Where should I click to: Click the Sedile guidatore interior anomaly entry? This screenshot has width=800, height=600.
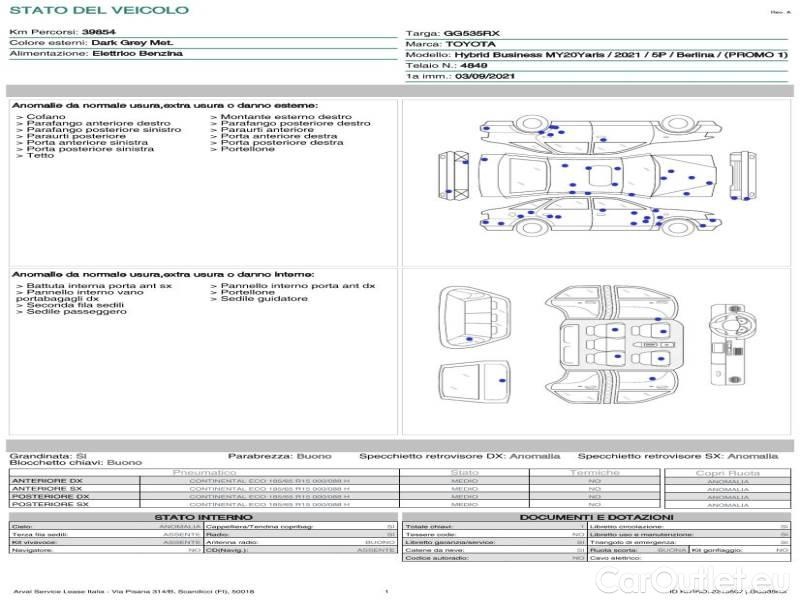[264, 299]
